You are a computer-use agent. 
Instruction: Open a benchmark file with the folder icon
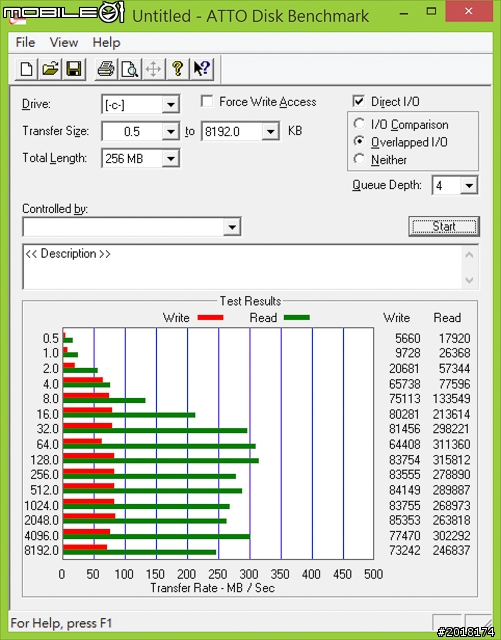(50, 69)
